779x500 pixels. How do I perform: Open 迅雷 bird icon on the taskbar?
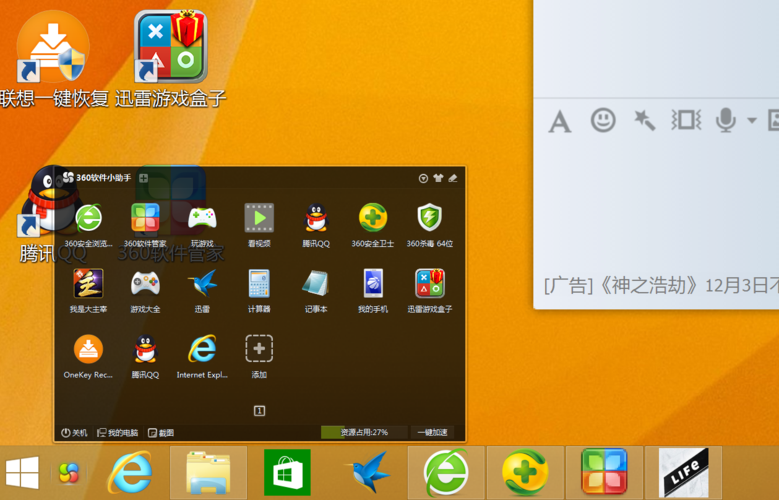367,473
